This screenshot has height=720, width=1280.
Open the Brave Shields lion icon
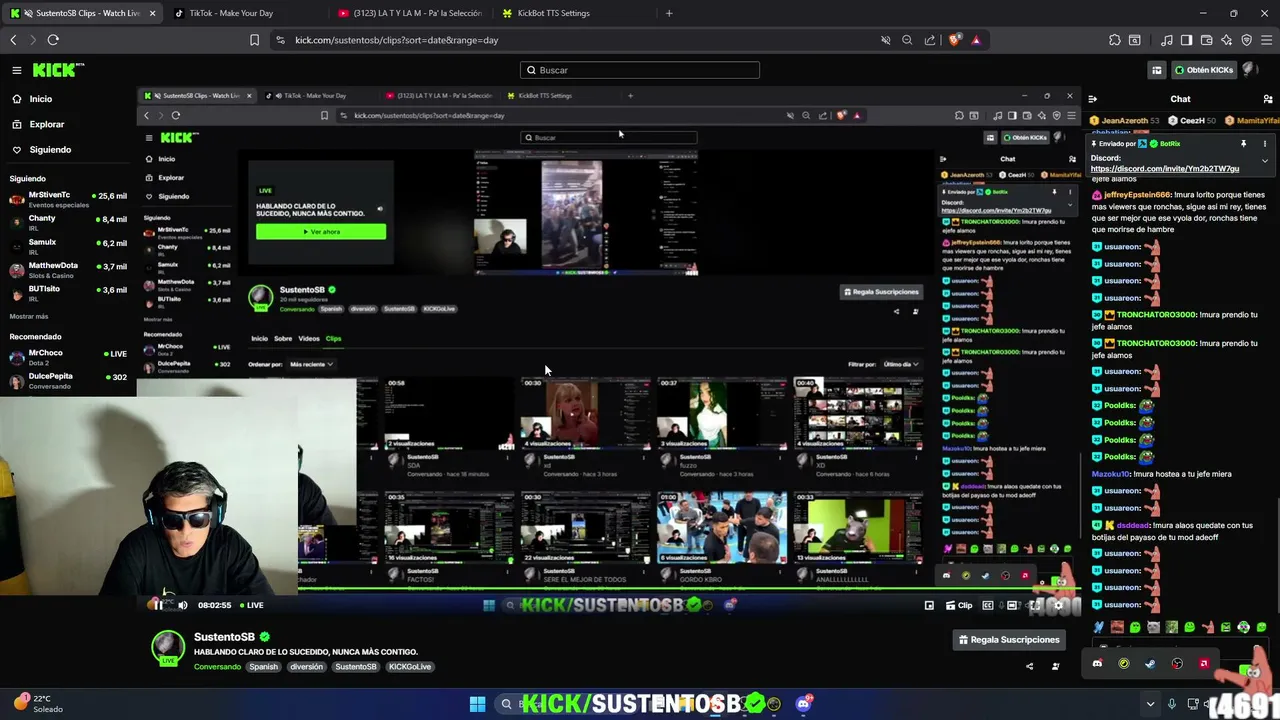[x=955, y=40]
